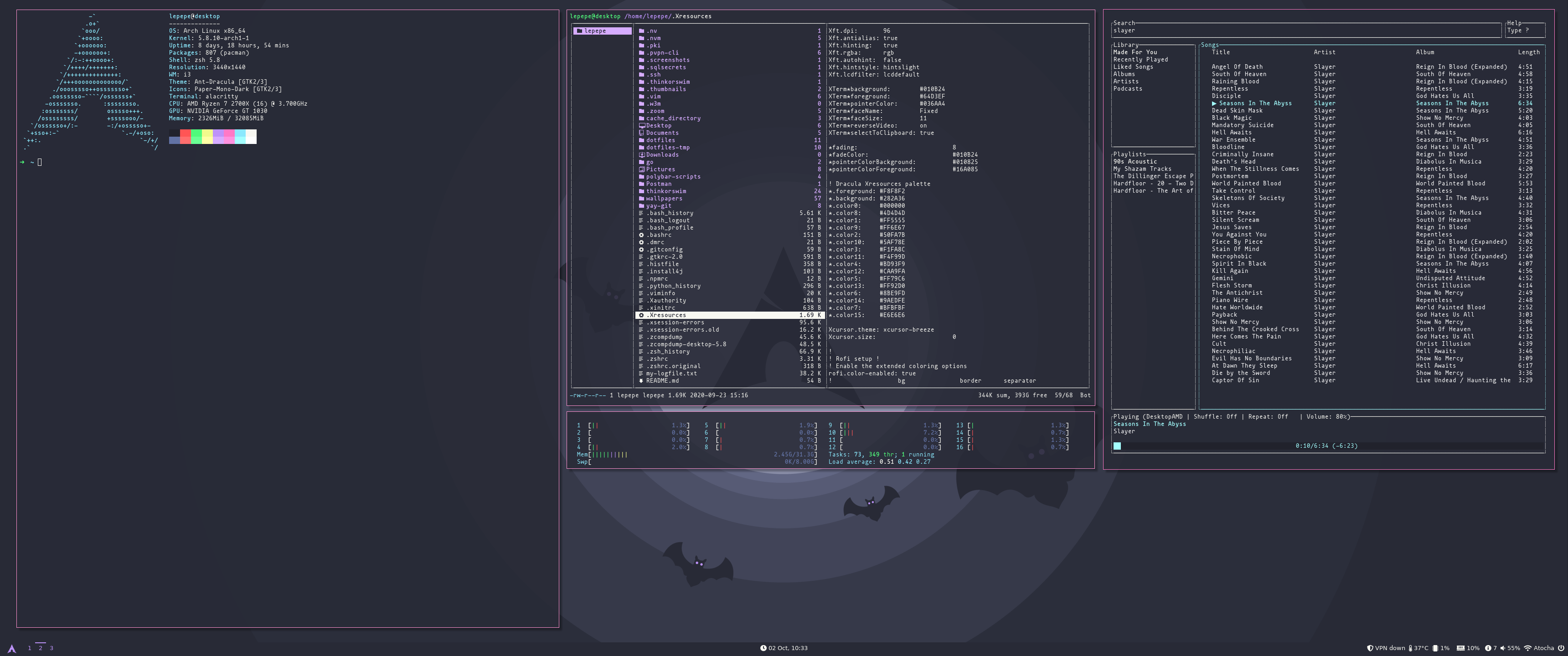Open Liked Songs in Library
Image resolution: width=1568 pixels, height=656 pixels.
[x=1133, y=67]
